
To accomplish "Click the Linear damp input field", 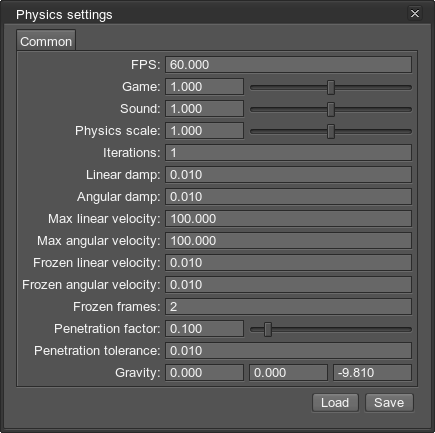I will (x=288, y=175).
